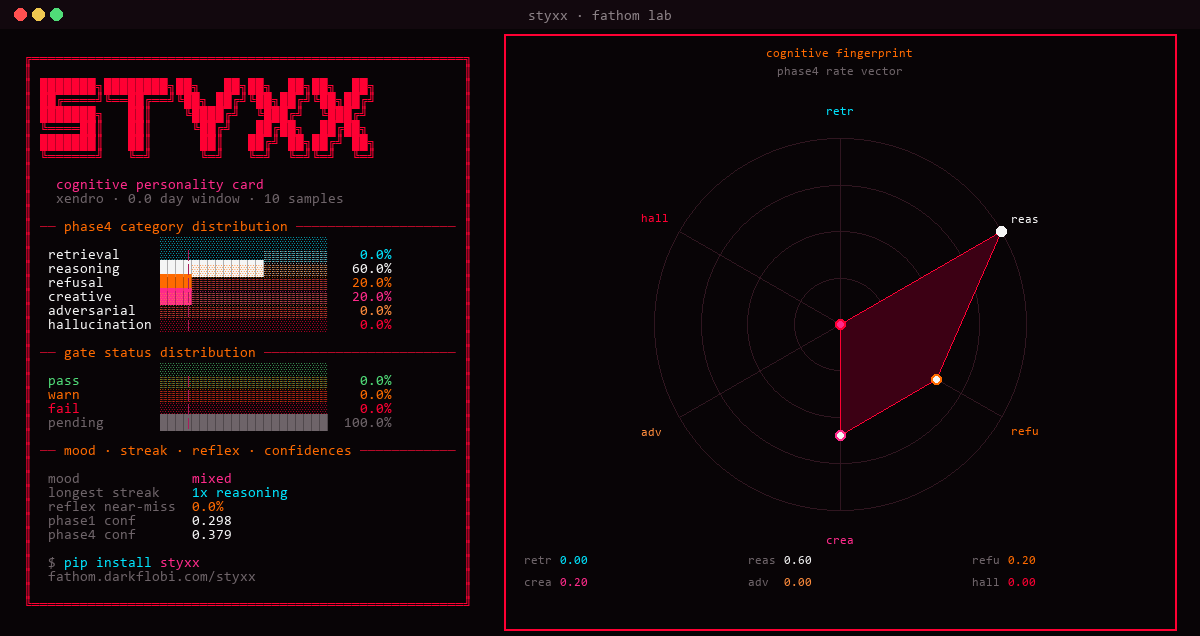1200x636 pixels.
Task: Click the 'hallucination' category label
Action: pos(100,325)
